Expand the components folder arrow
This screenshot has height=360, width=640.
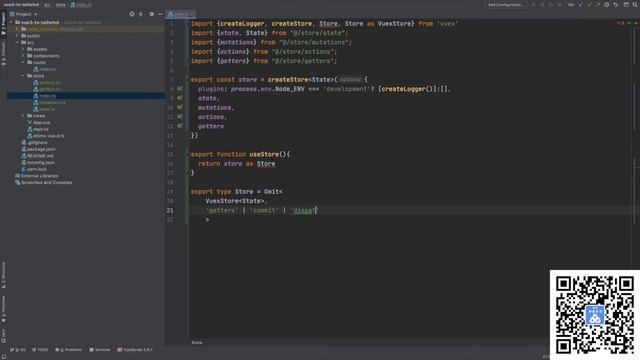[x=23, y=56]
